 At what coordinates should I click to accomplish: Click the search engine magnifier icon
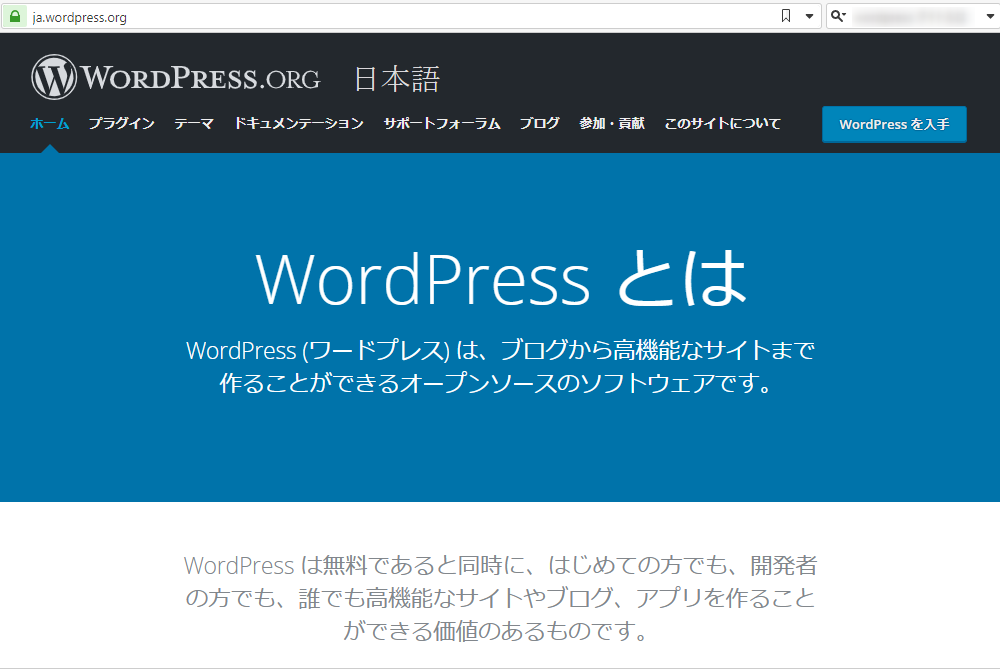click(837, 16)
